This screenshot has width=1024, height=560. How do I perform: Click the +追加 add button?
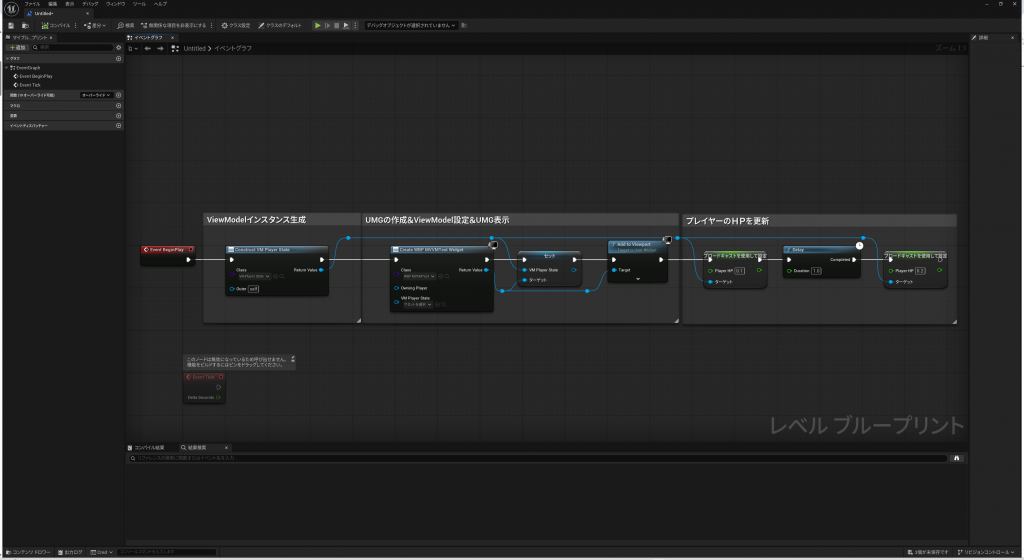pyautogui.click(x=17, y=47)
